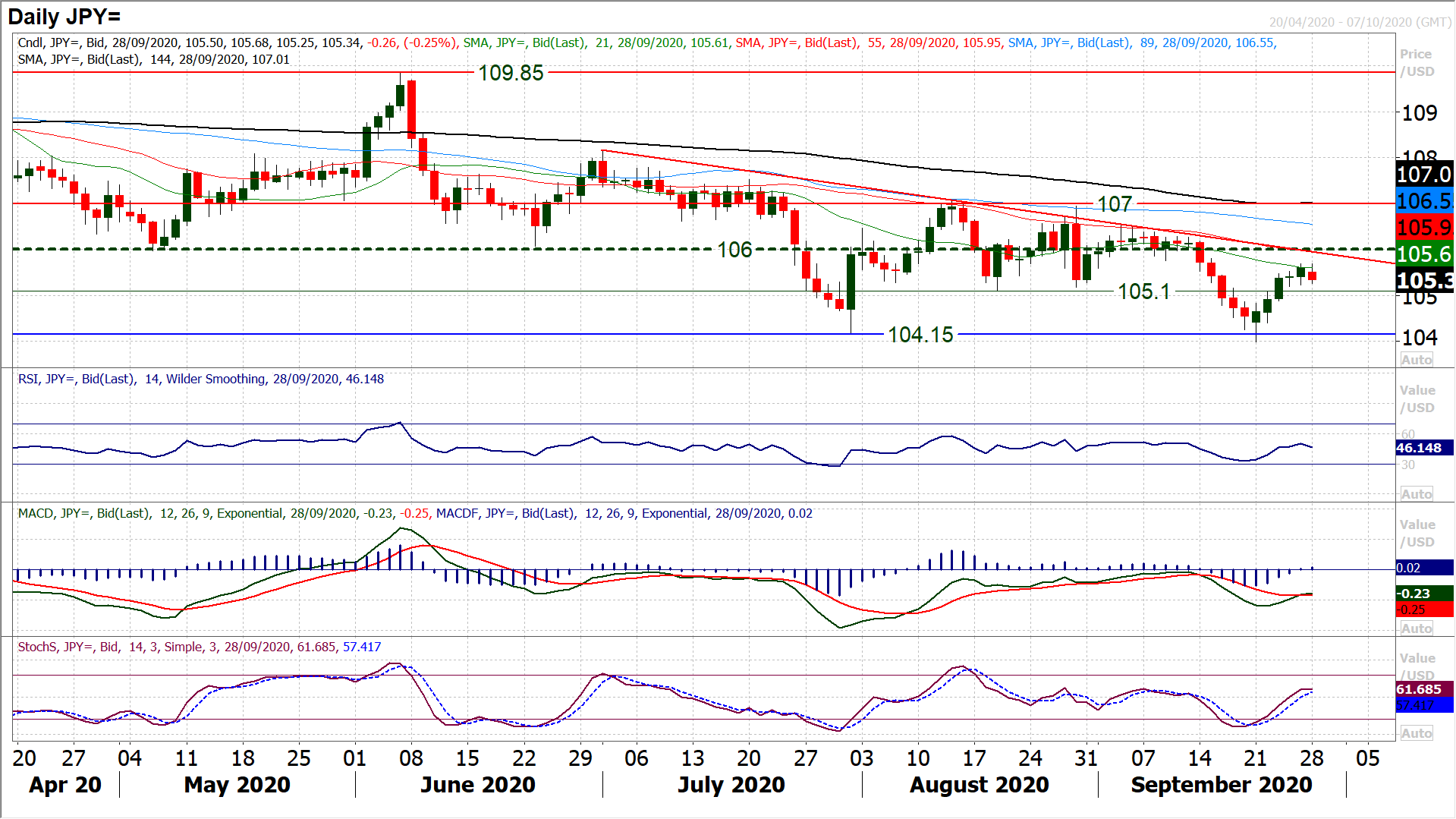This screenshot has height=819, width=1456.
Task: Select the MACD indicator legend text
Action: pos(415,513)
